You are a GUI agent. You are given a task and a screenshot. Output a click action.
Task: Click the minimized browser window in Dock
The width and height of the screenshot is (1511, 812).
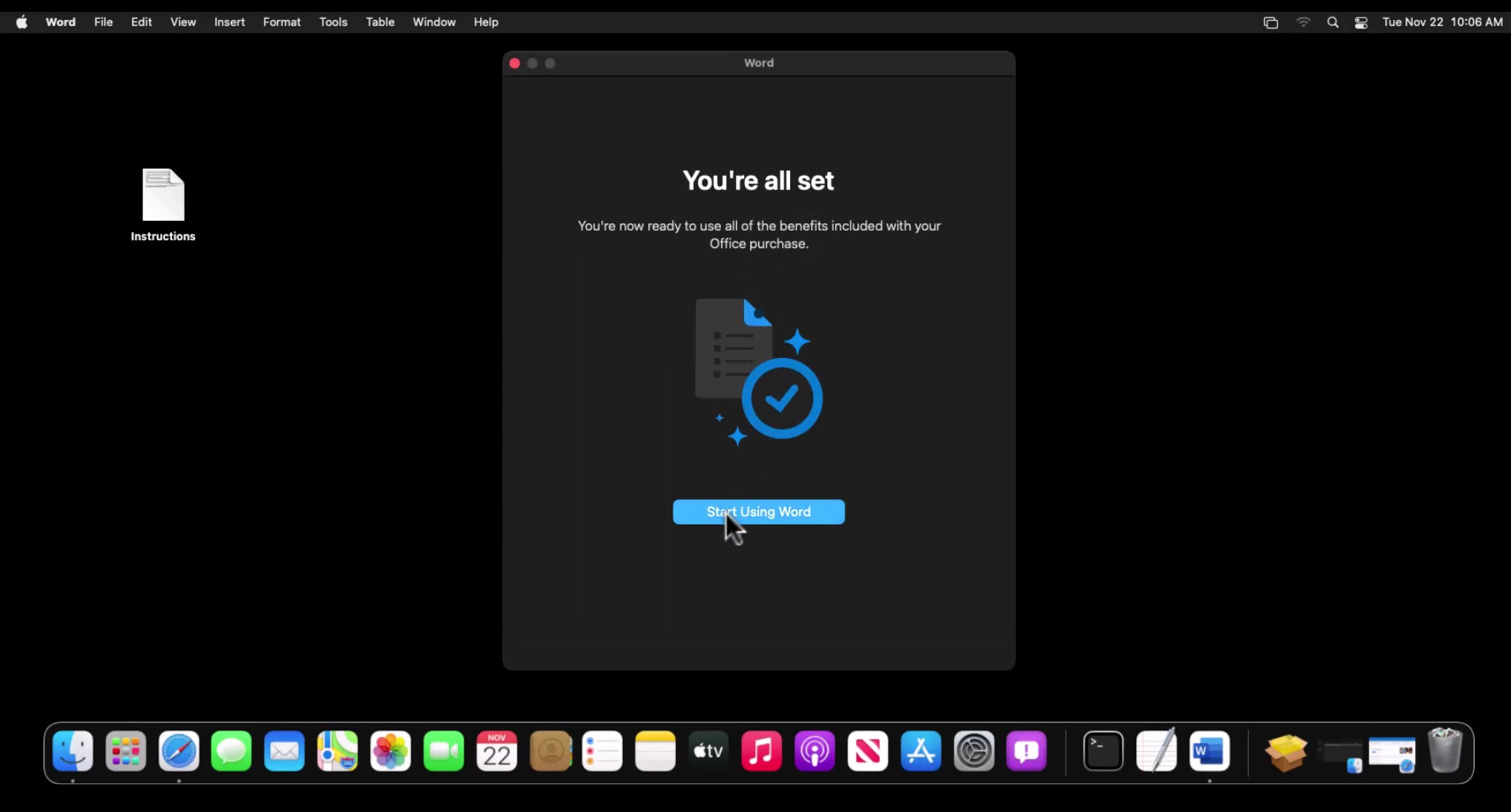click(x=1392, y=755)
